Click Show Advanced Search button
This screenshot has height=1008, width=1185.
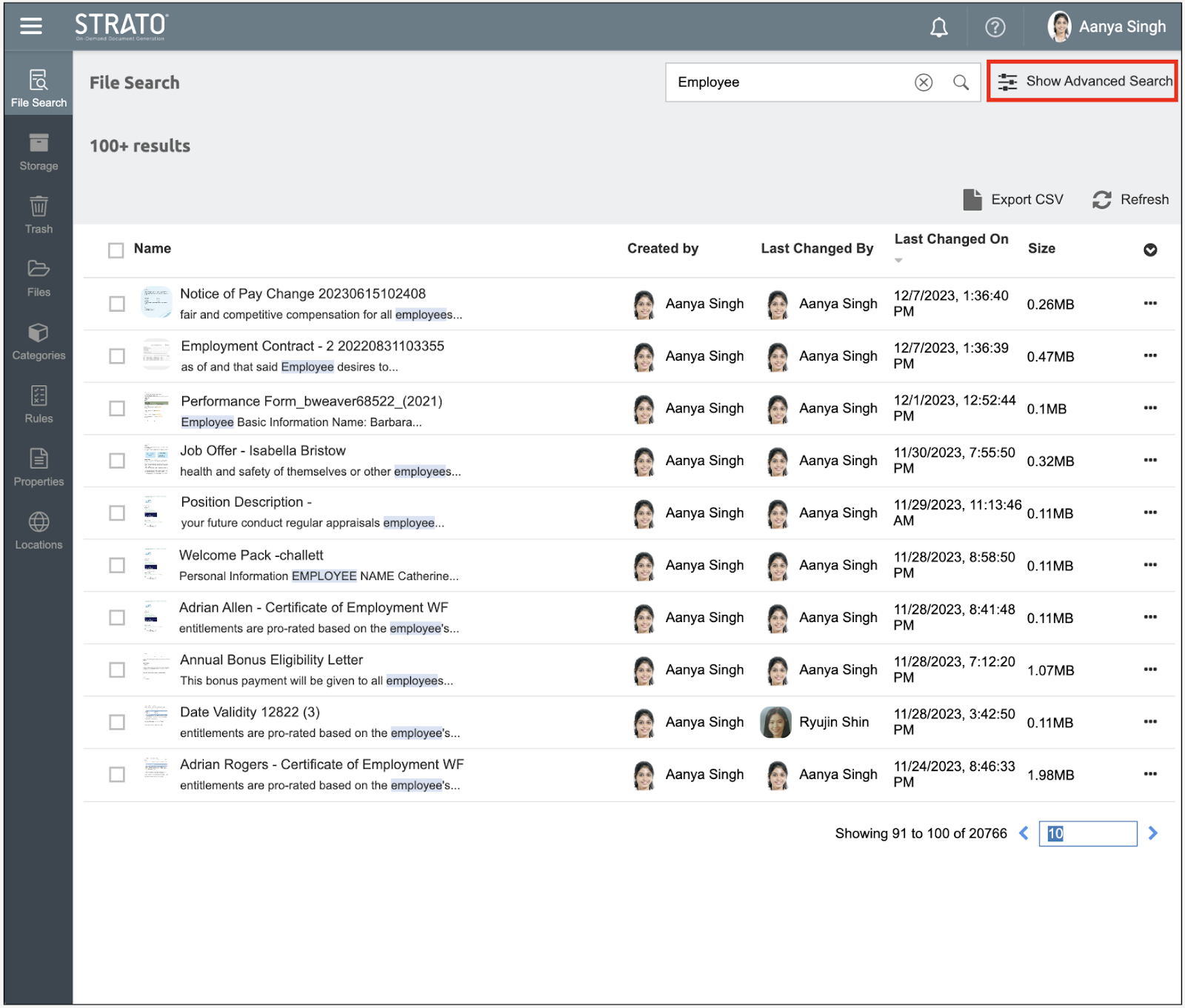[1083, 81]
